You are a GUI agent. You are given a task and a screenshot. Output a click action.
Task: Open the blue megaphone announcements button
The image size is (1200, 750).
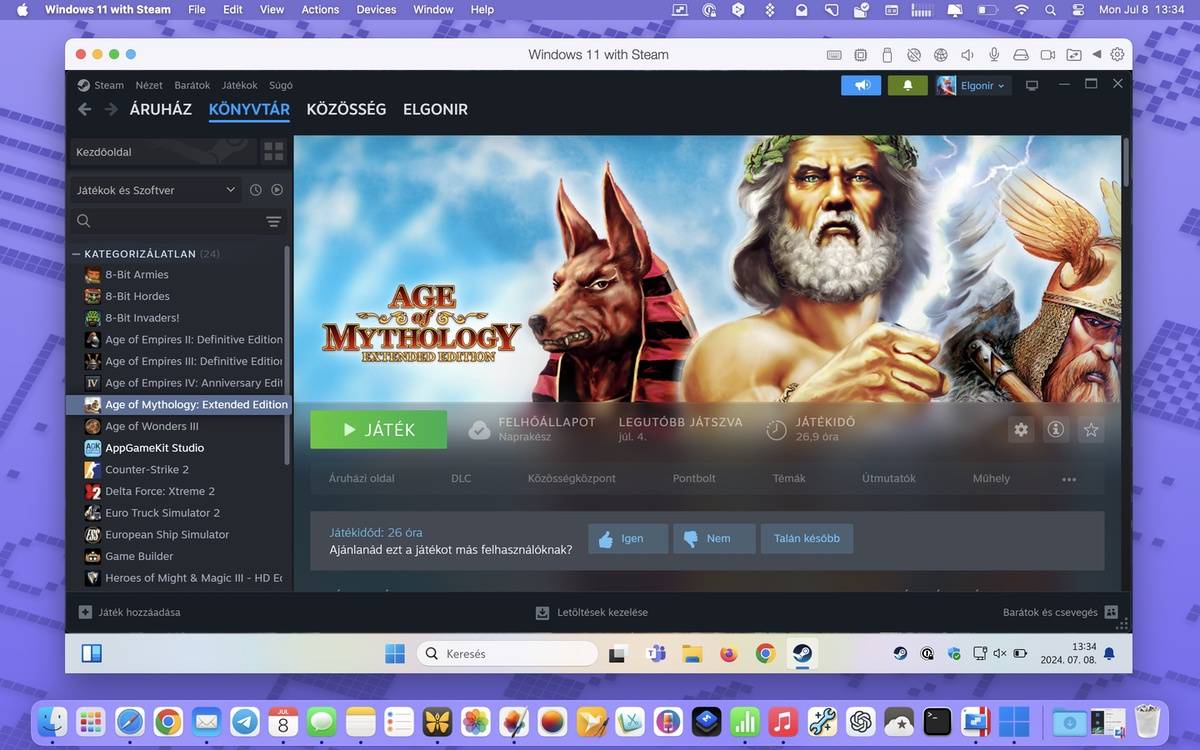(861, 86)
